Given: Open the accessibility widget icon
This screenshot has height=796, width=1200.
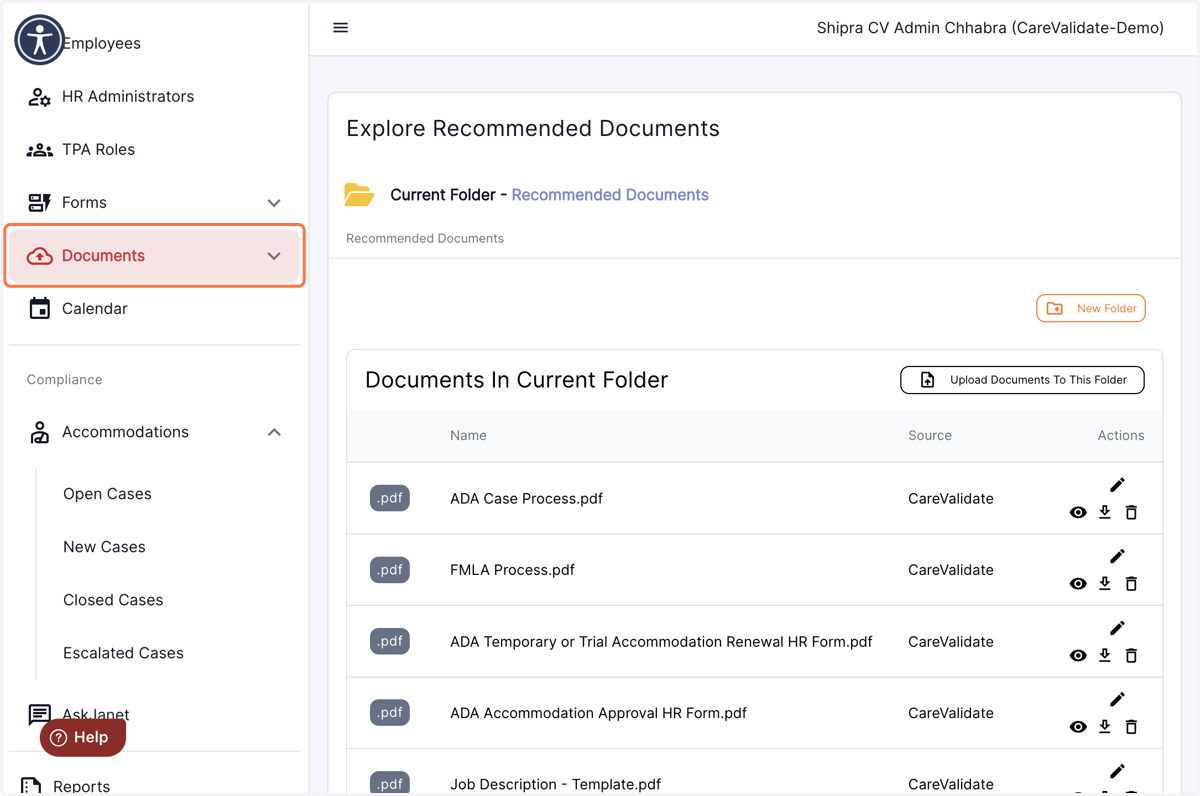Looking at the screenshot, I should (x=40, y=40).
